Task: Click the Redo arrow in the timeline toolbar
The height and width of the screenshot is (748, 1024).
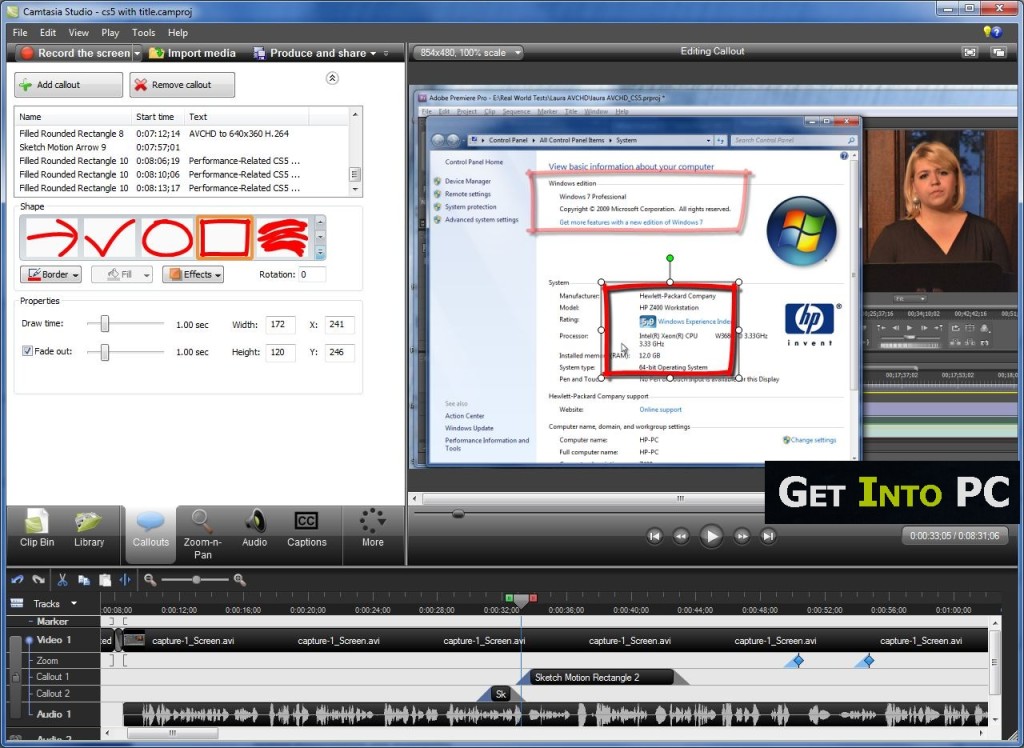Action: point(39,579)
